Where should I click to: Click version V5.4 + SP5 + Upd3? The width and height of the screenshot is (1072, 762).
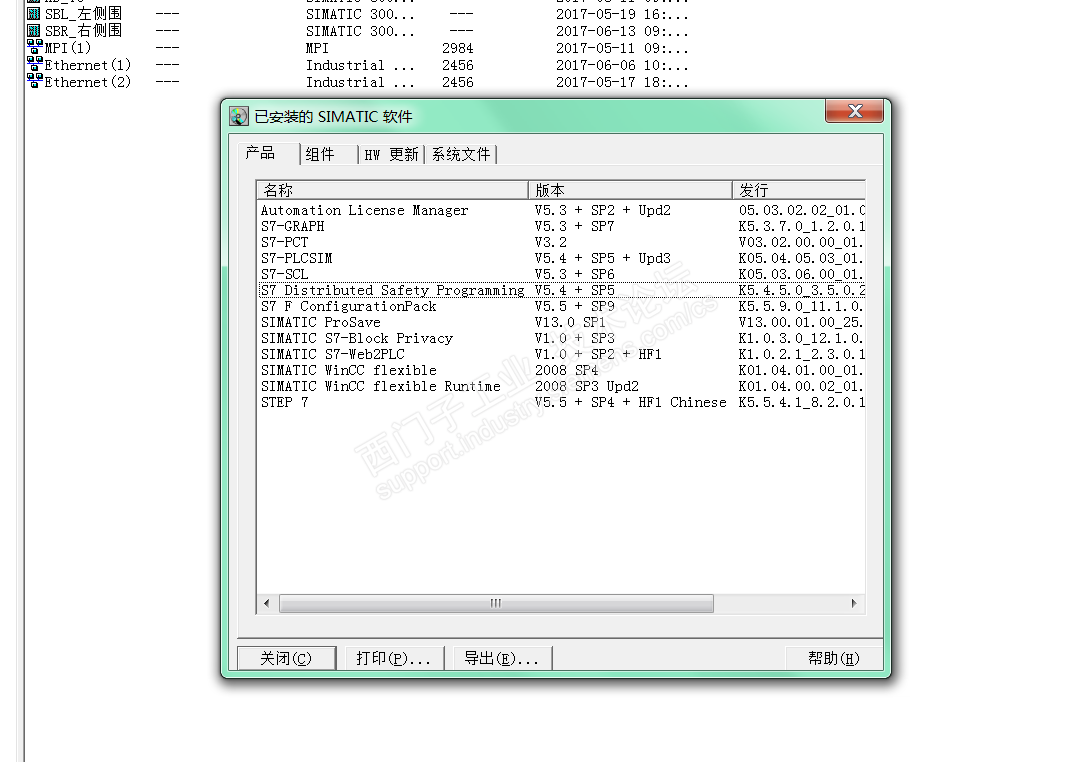602,258
